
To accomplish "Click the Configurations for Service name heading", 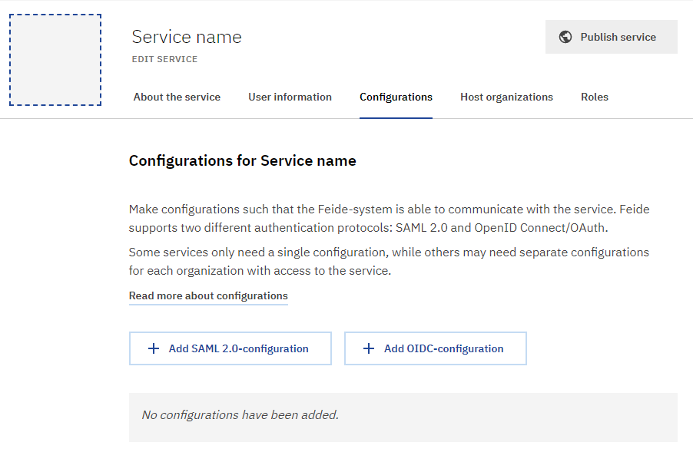I will click(x=242, y=160).
